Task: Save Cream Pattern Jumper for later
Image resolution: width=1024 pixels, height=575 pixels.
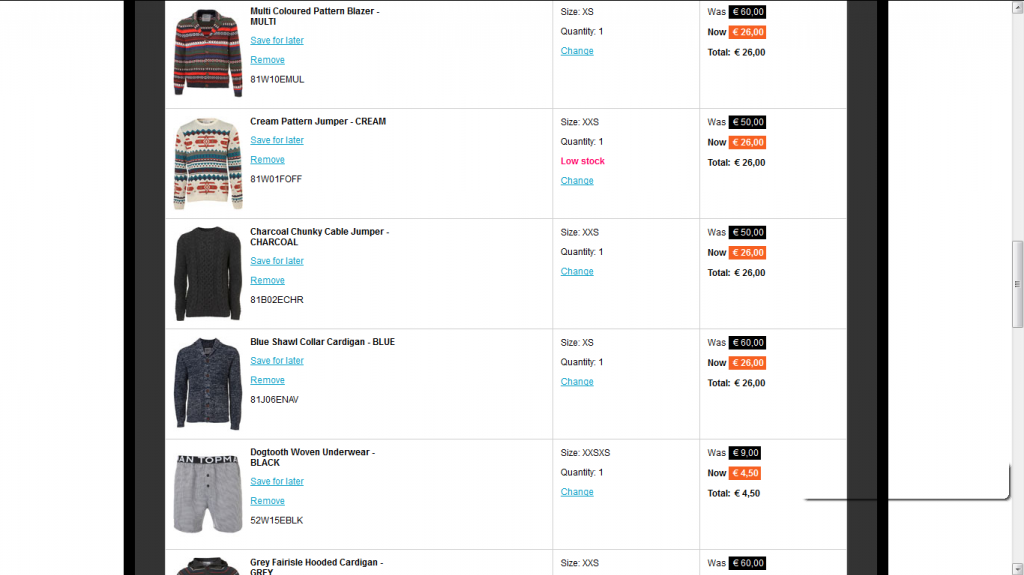Action: (277, 141)
